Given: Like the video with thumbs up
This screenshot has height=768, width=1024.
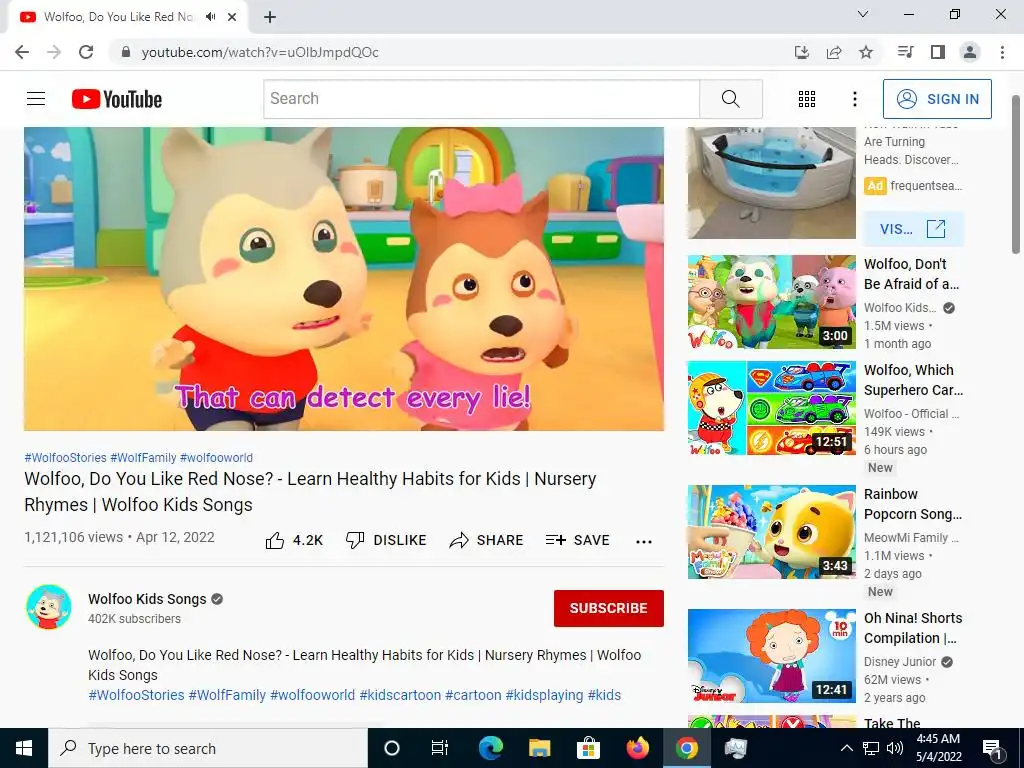Looking at the screenshot, I should click(x=295, y=540).
